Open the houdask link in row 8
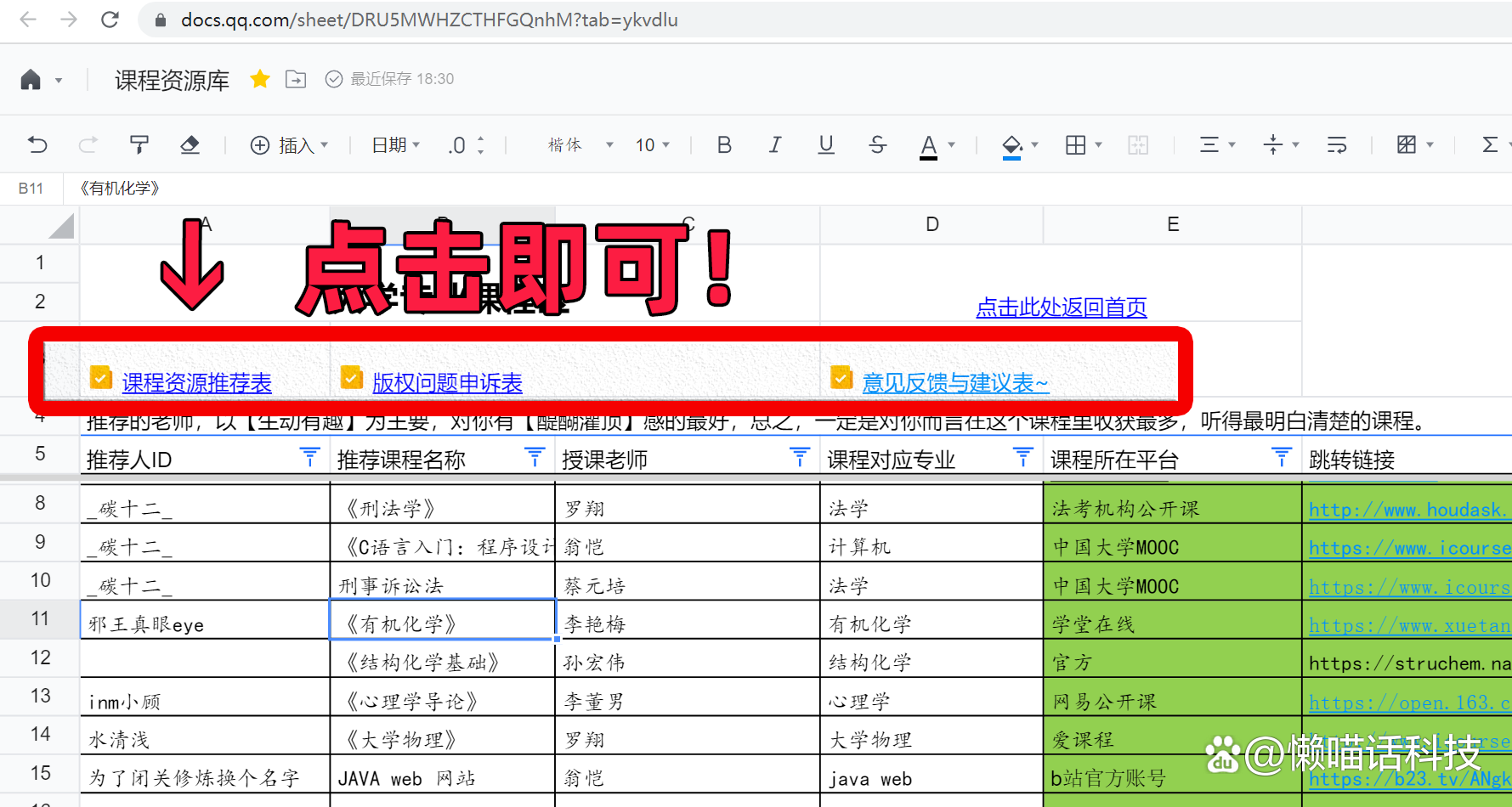Screen dimensions: 1512x807 pyautogui.click(x=1409, y=510)
